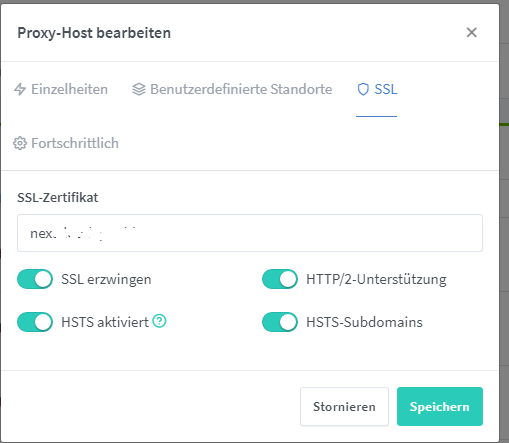Click the Stornieren button
Viewport: 509px width, 443px height.
(x=344, y=406)
